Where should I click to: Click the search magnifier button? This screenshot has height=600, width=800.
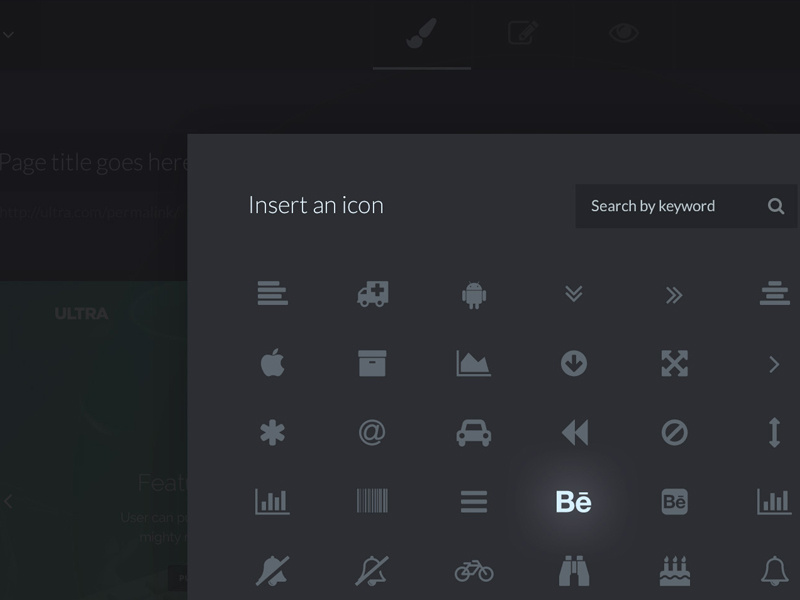776,206
